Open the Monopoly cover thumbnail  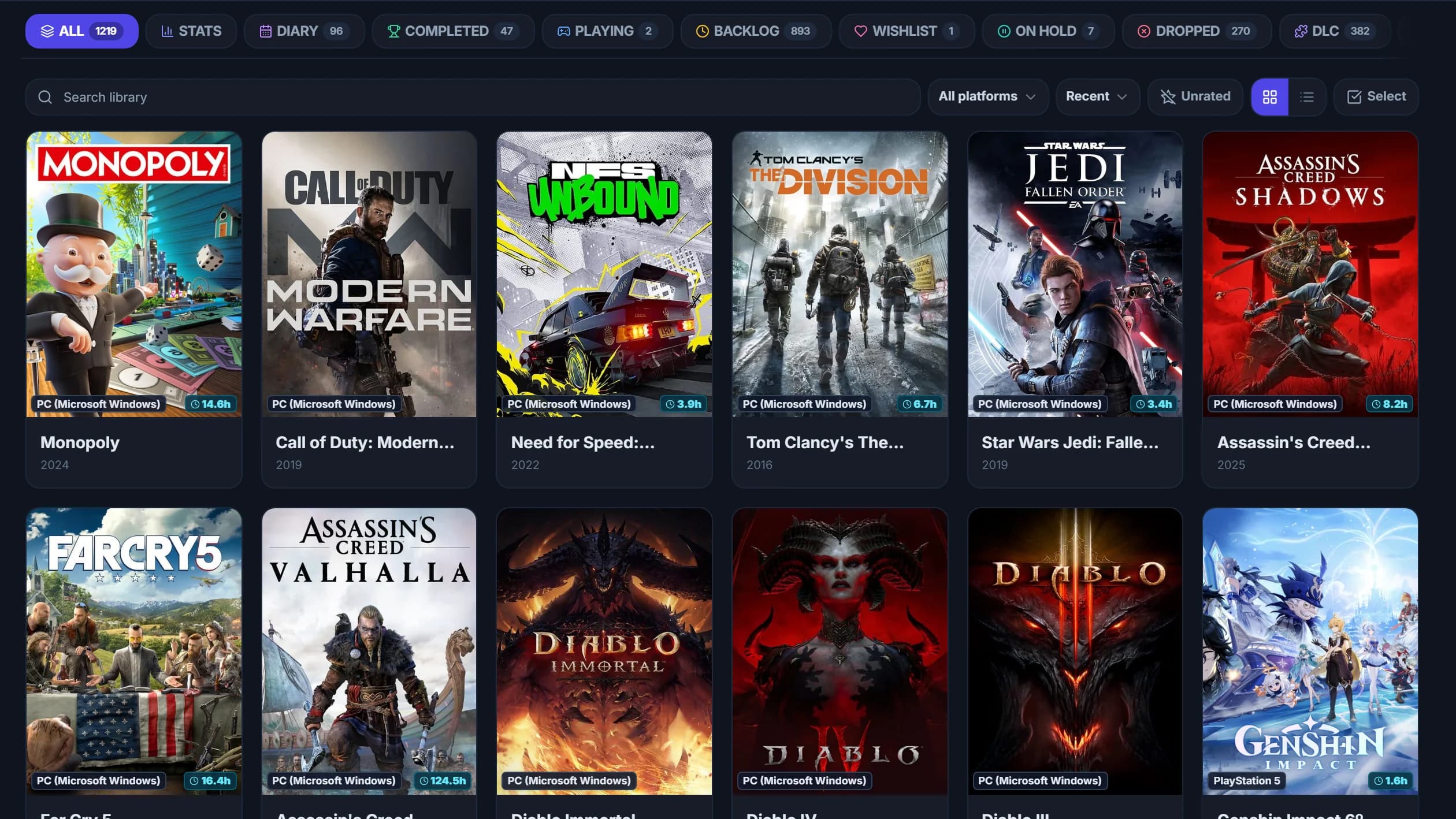134,274
